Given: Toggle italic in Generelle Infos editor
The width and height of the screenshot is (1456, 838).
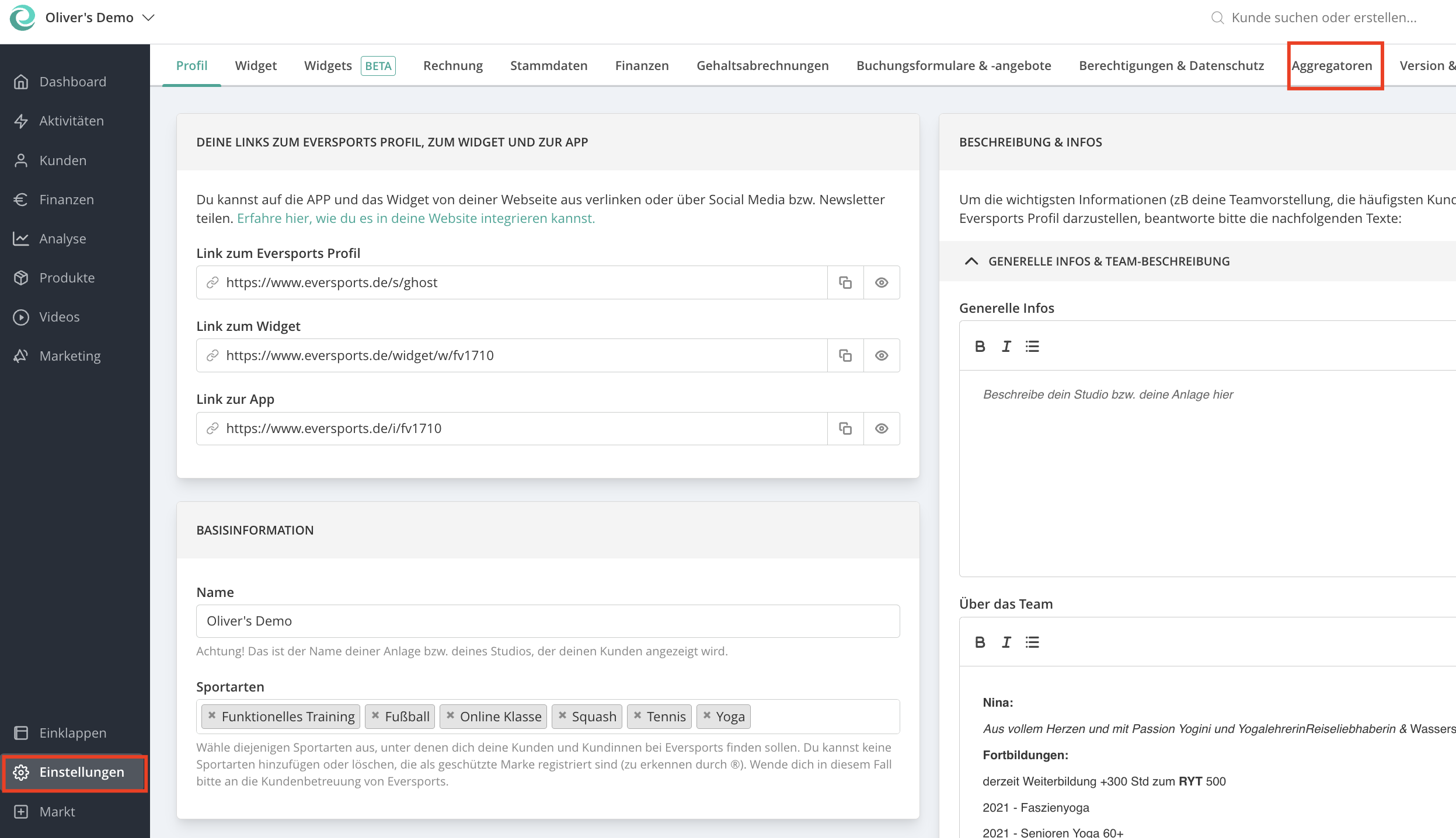Looking at the screenshot, I should [1006, 346].
